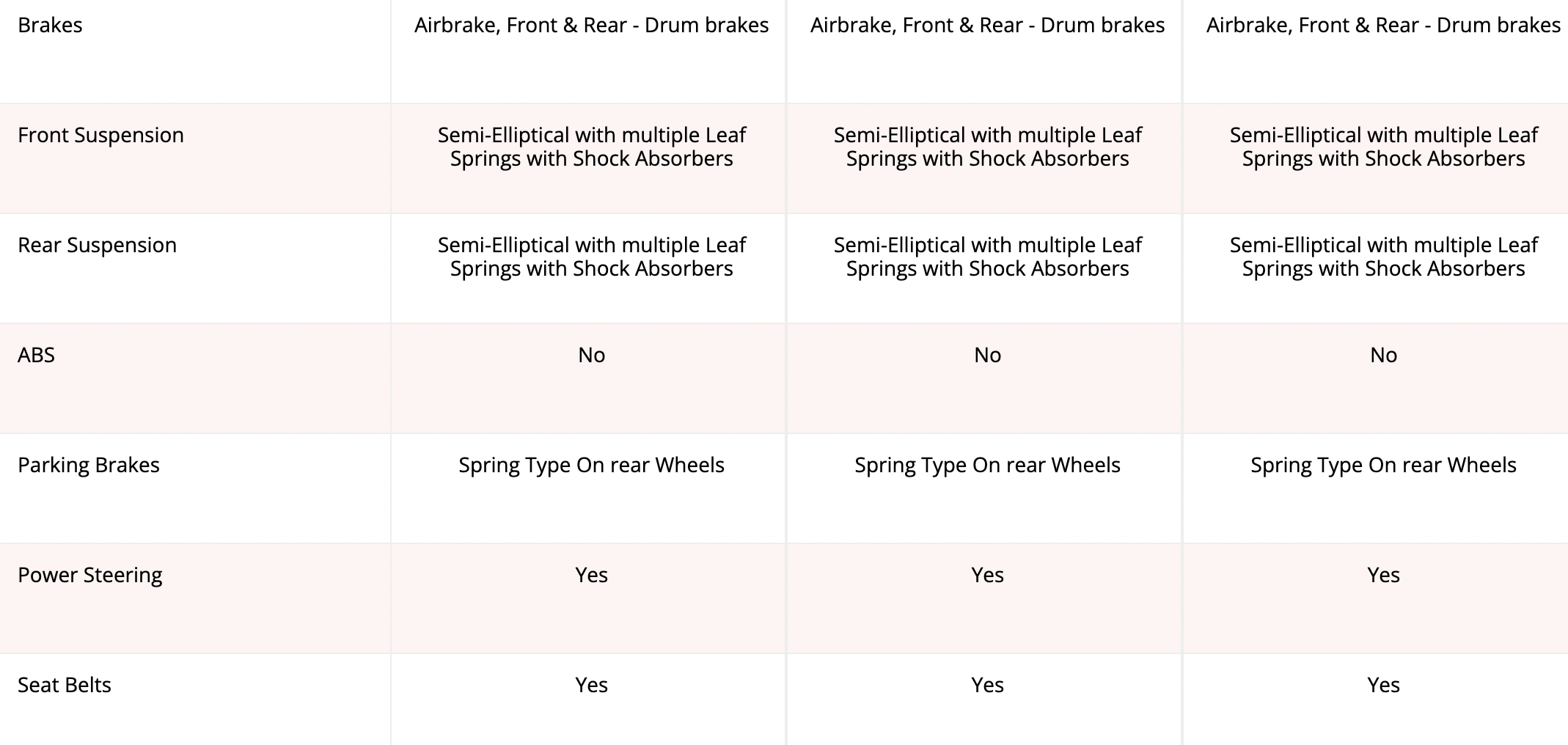This screenshot has width=1568, height=745.
Task: Select the Front Suspension row label
Action: click(100, 135)
